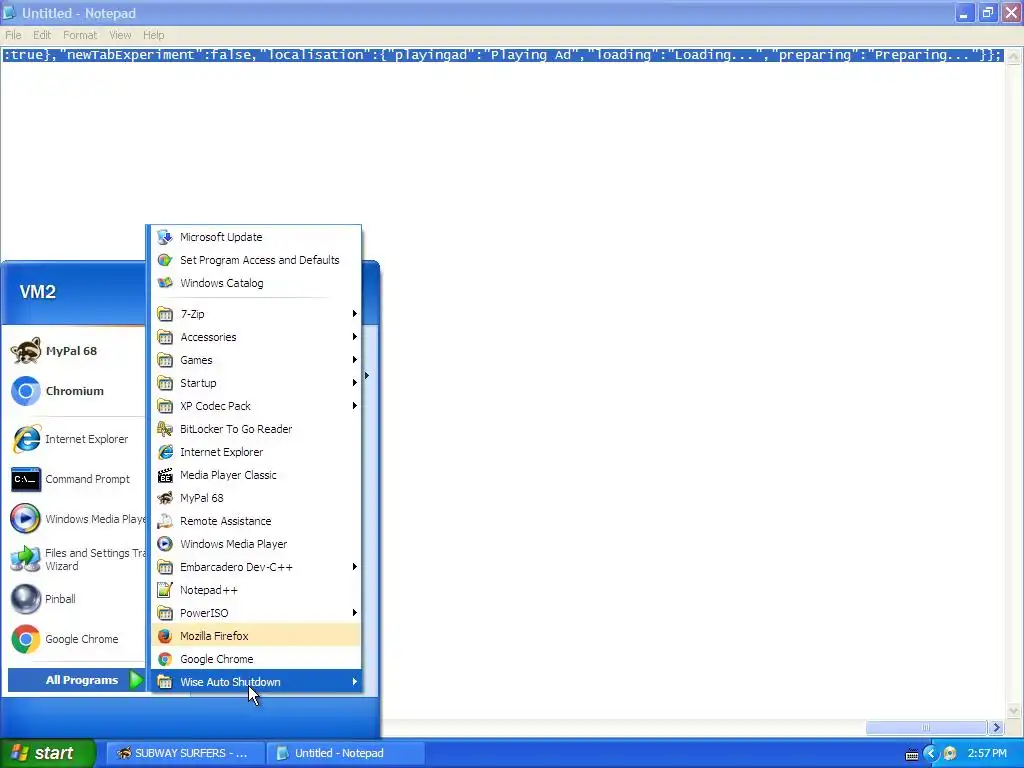Expand the Wise Auto Shutdown submenu arrow
Screen dimensions: 1024x768
355,682
